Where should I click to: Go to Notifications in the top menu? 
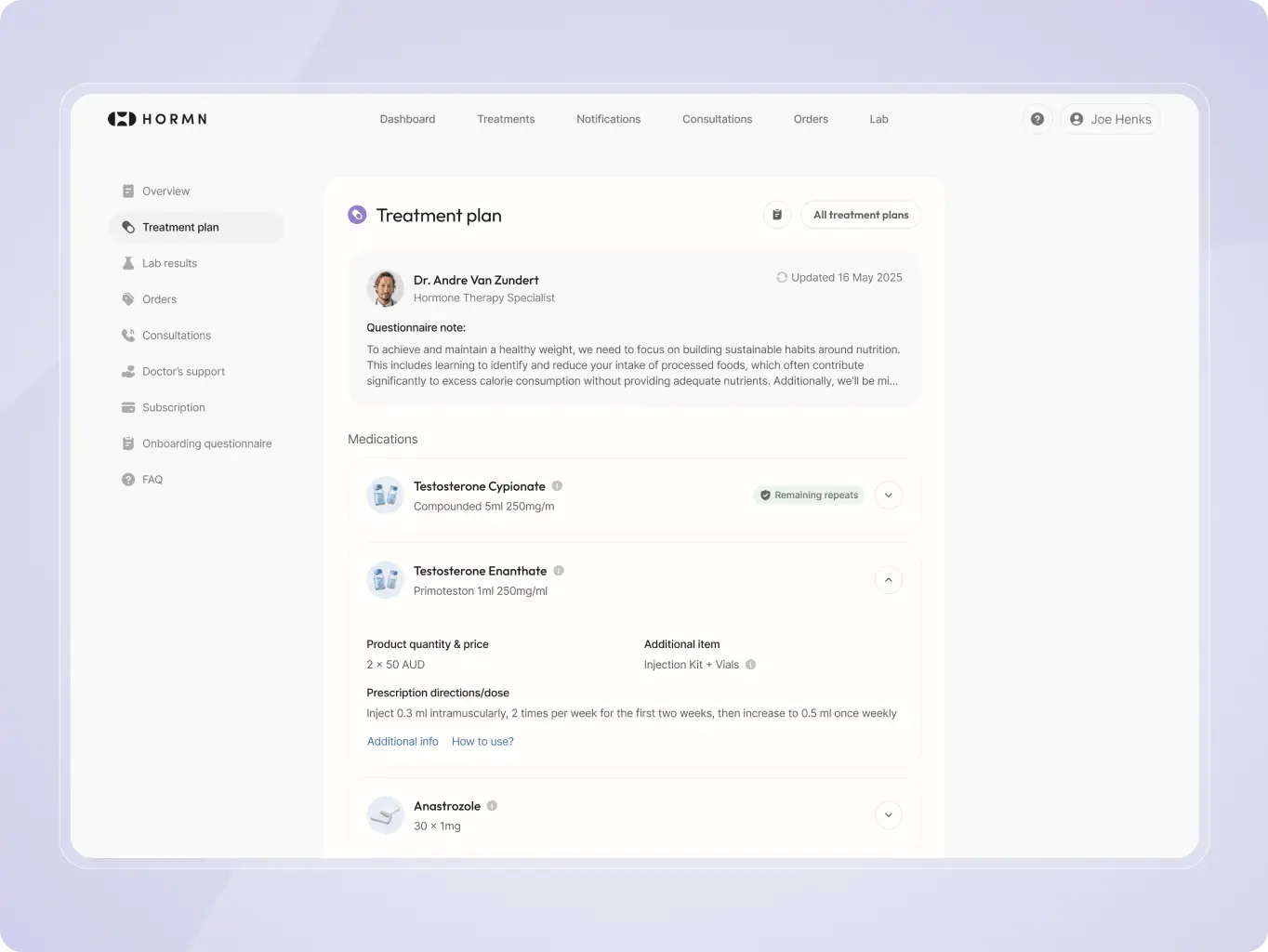(x=608, y=119)
